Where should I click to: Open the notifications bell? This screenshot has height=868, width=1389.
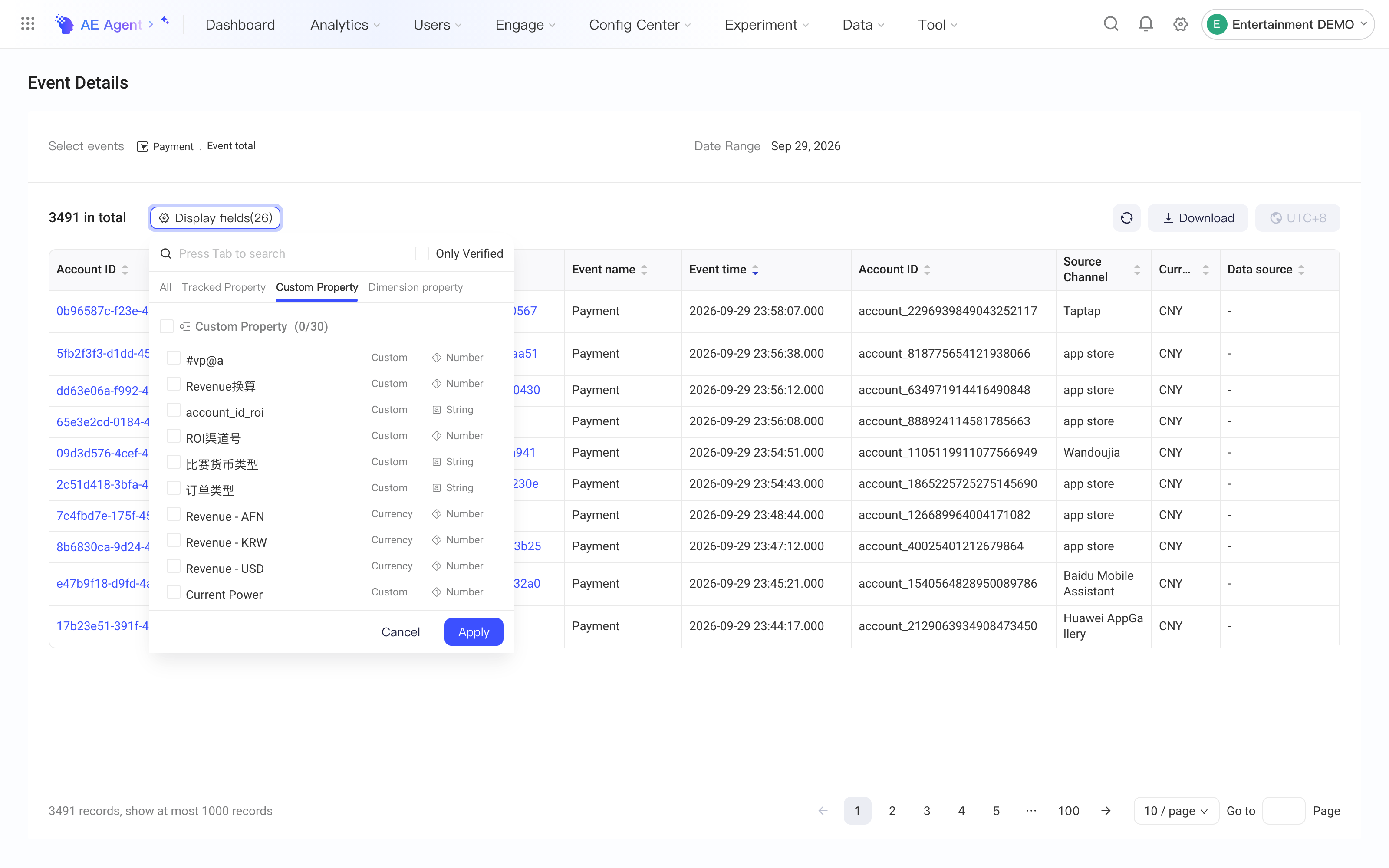(1145, 24)
